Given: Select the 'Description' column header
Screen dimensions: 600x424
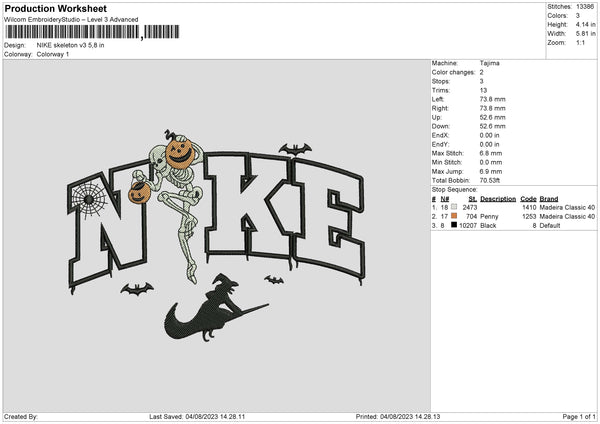Looking at the screenshot, I should (x=498, y=199).
